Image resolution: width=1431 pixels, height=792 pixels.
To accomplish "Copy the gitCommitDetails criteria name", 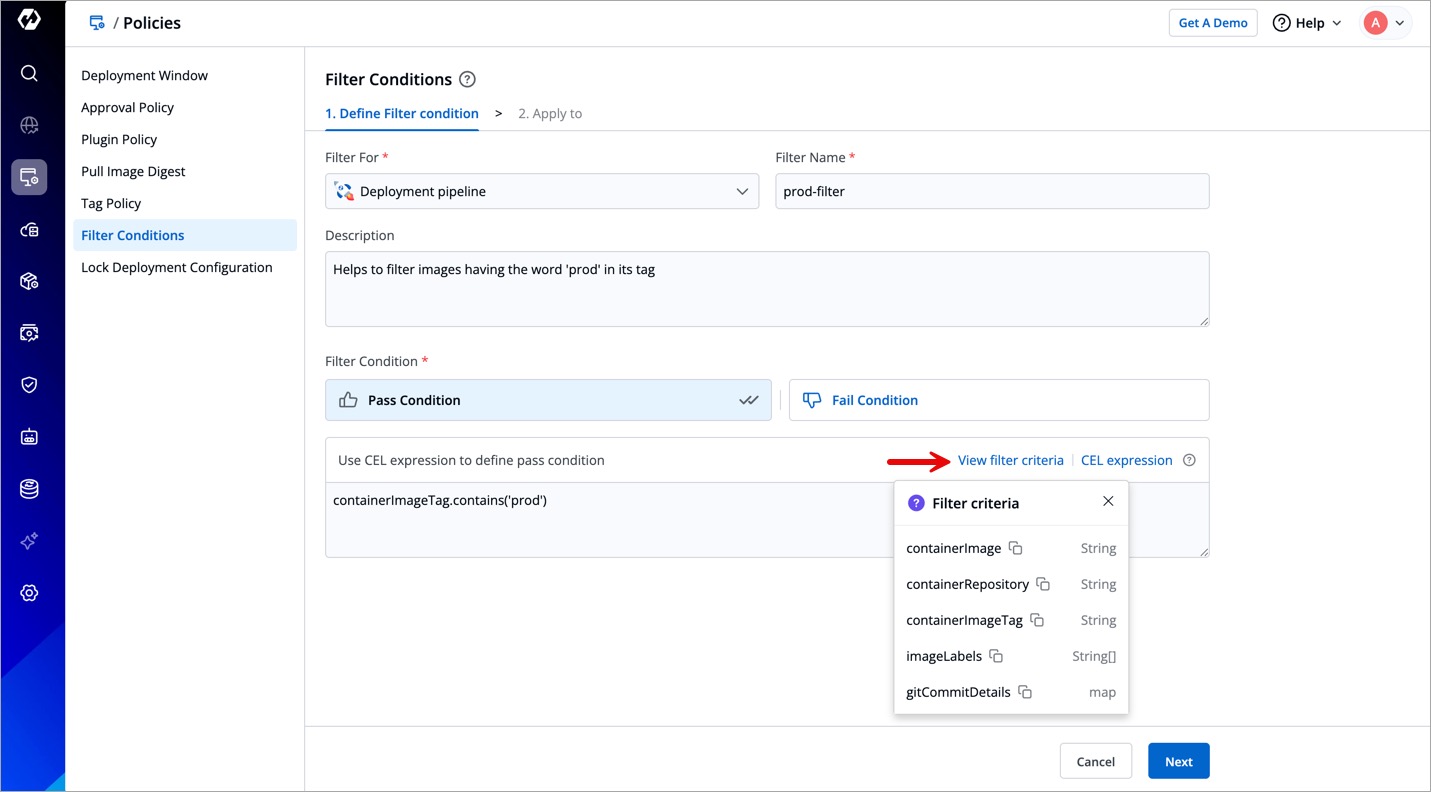I will [1025, 692].
